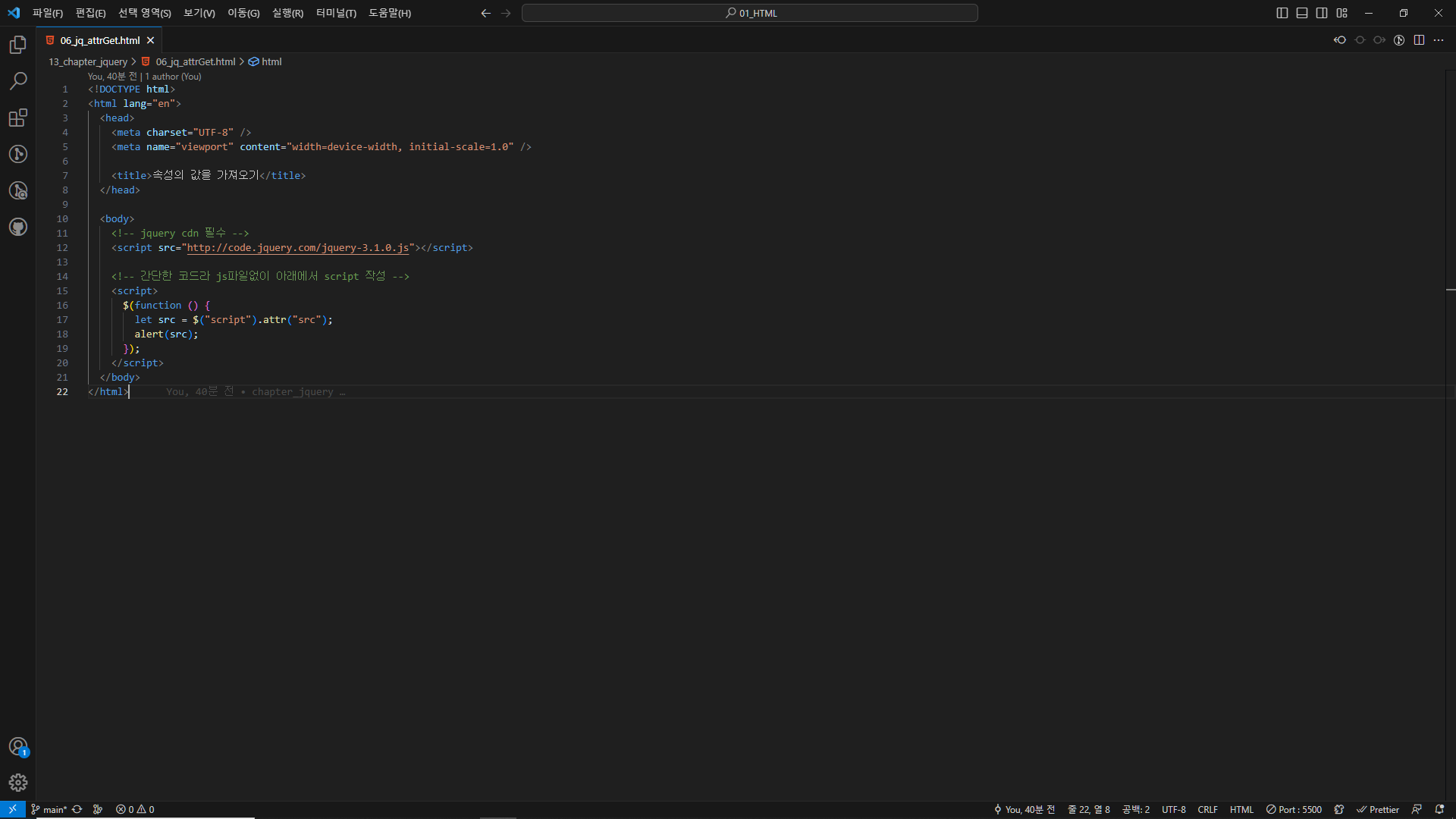The image size is (1456, 819).
Task: Click the split editor right icon
Action: pyautogui.click(x=1419, y=40)
